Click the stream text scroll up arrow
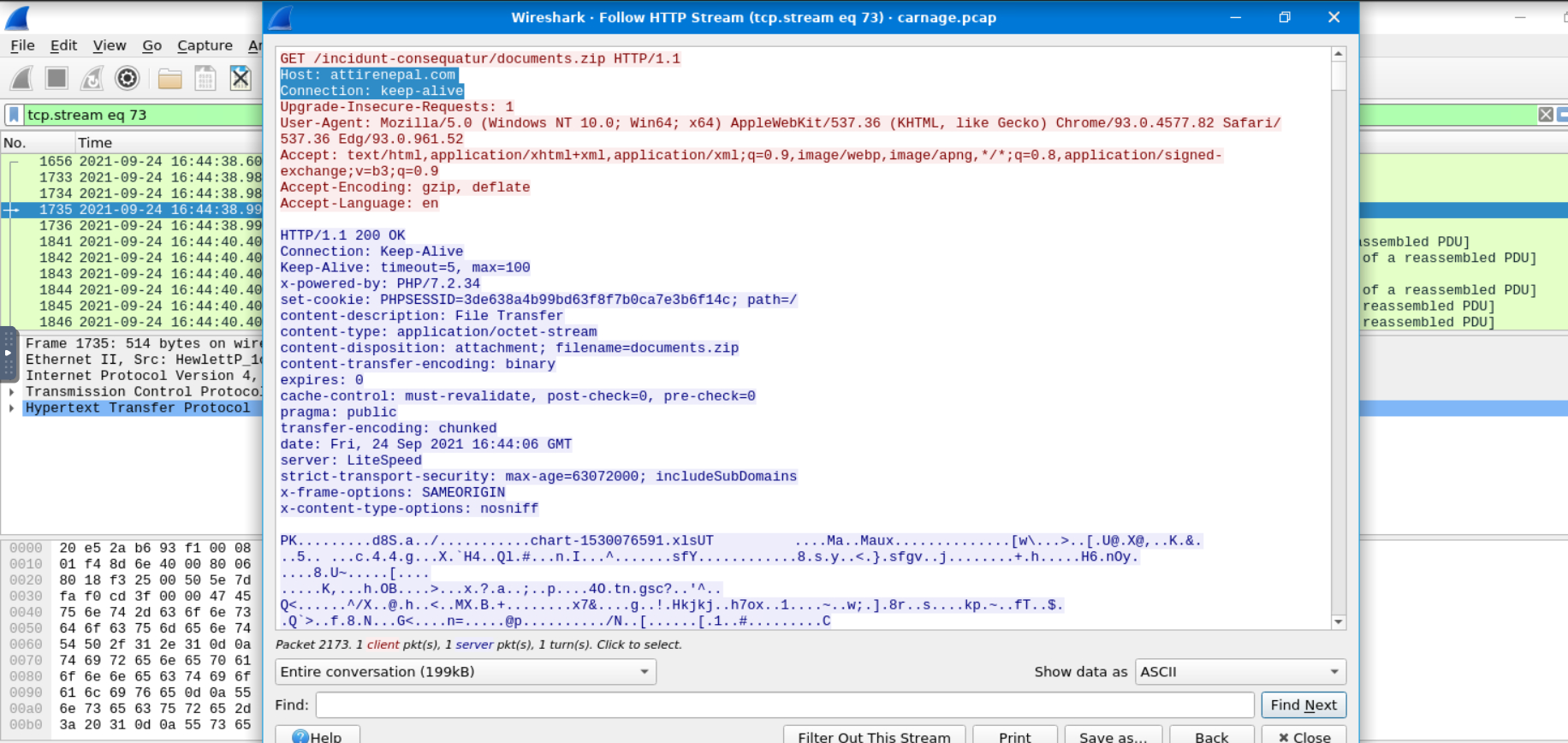Viewport: 1568px width, 743px height. [x=1339, y=54]
